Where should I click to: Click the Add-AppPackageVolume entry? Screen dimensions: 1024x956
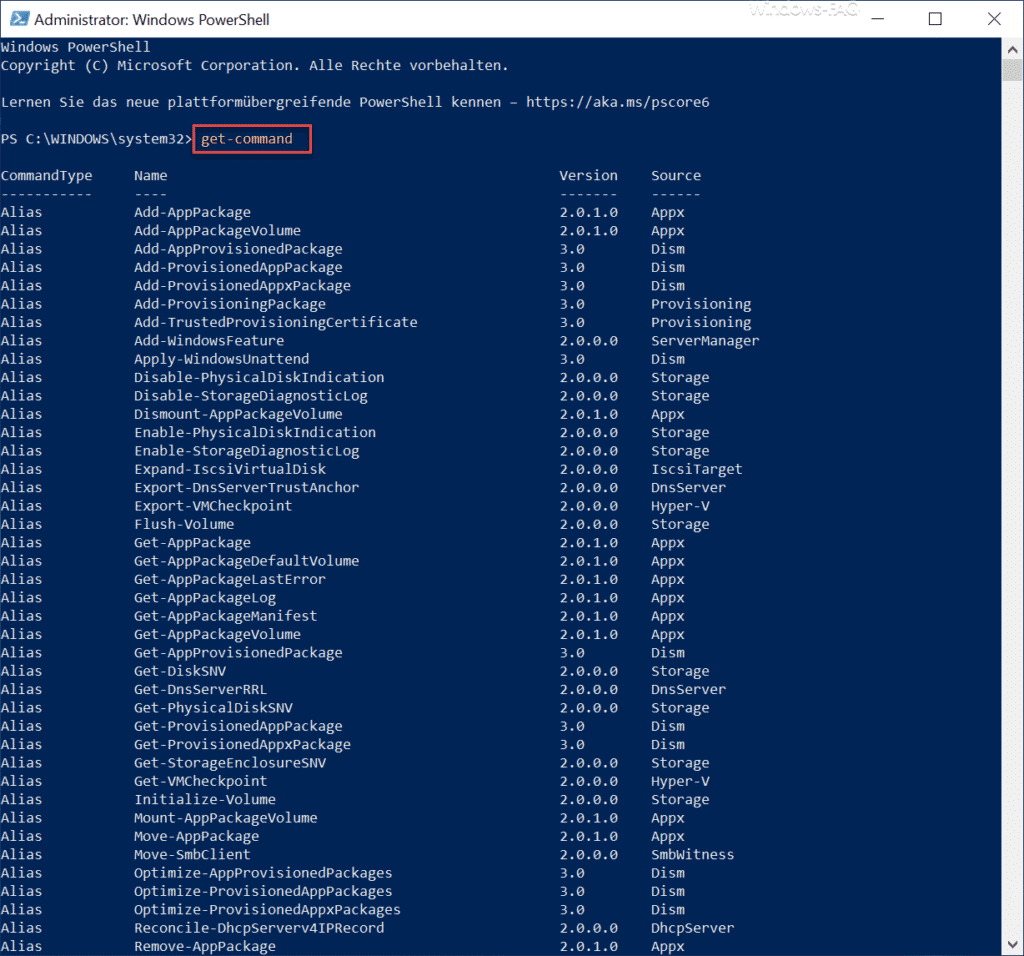tap(217, 231)
